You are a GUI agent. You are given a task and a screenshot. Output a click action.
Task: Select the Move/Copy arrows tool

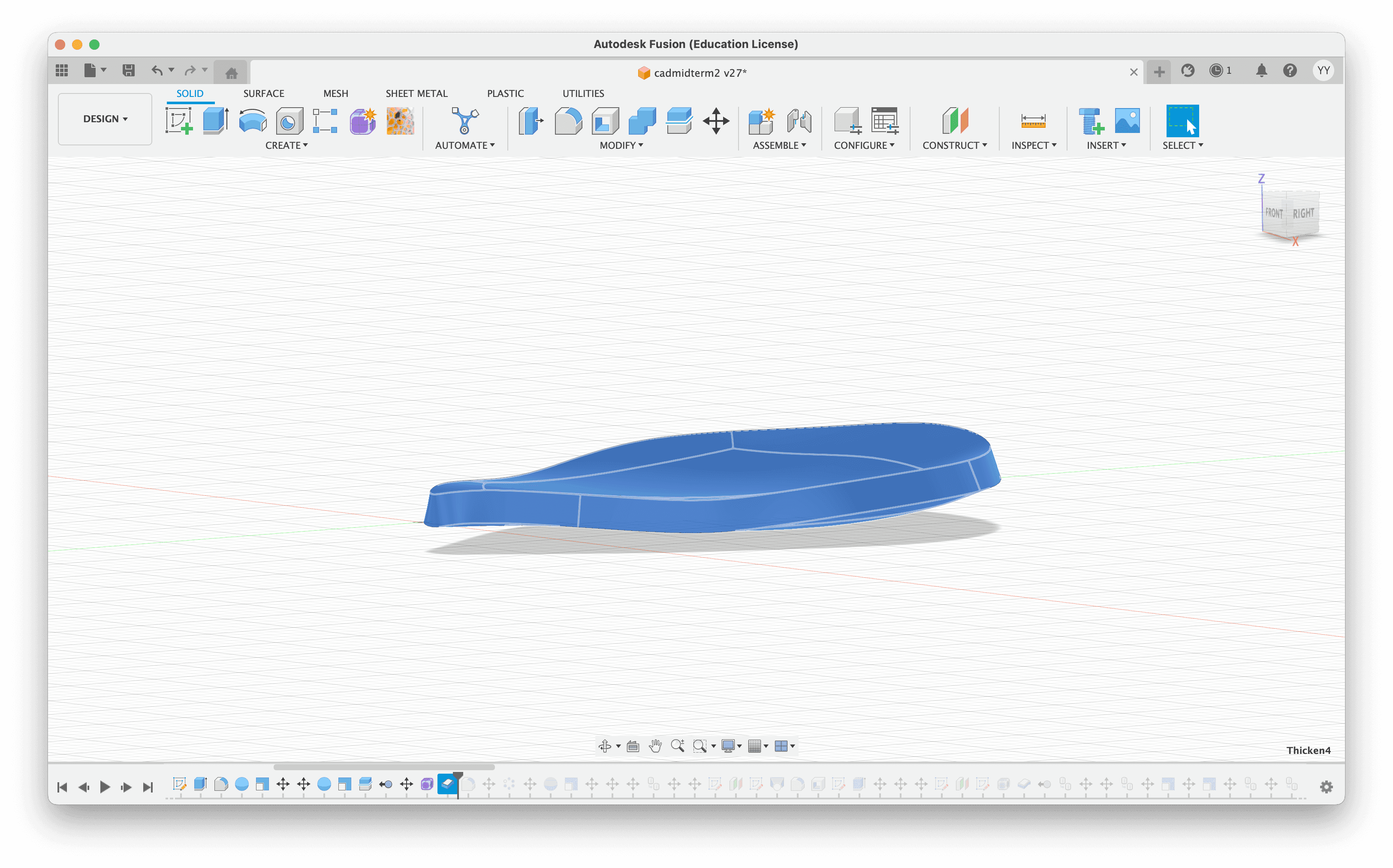(x=716, y=121)
